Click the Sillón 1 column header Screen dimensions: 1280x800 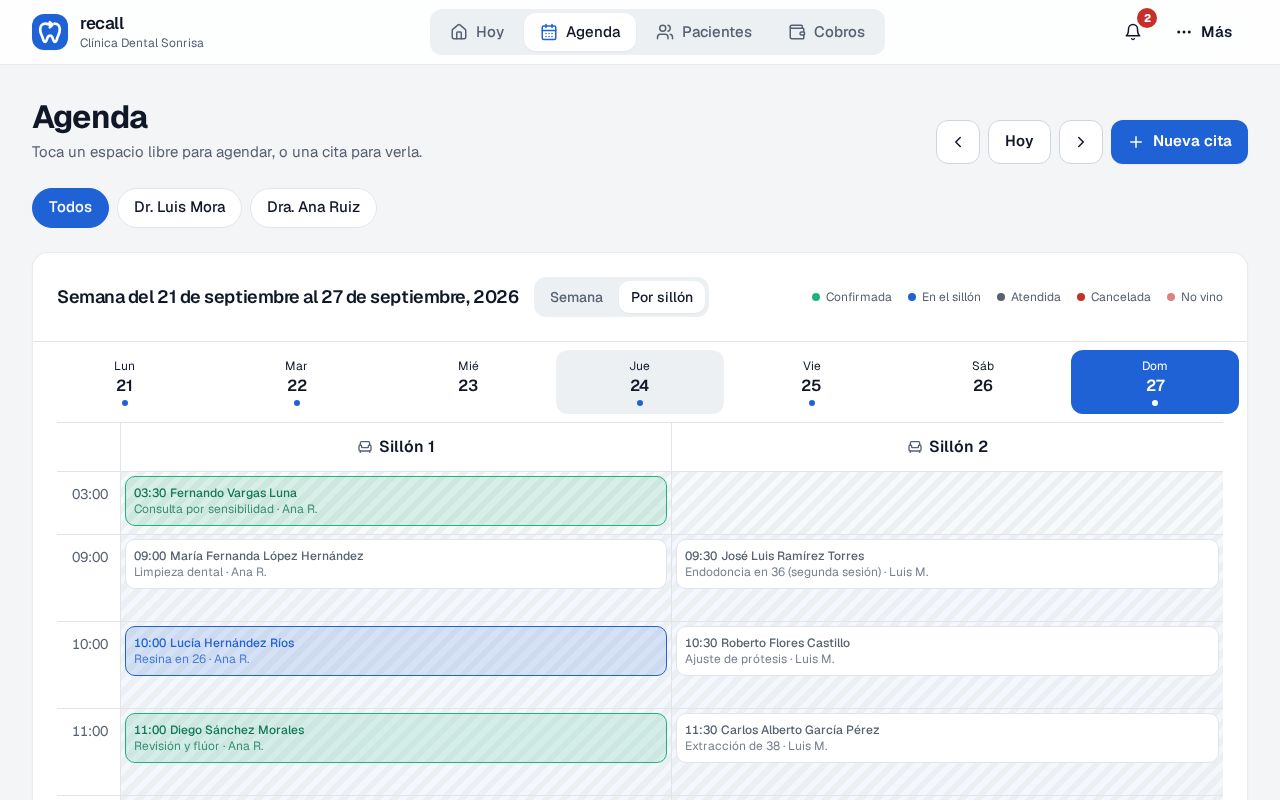(396, 447)
